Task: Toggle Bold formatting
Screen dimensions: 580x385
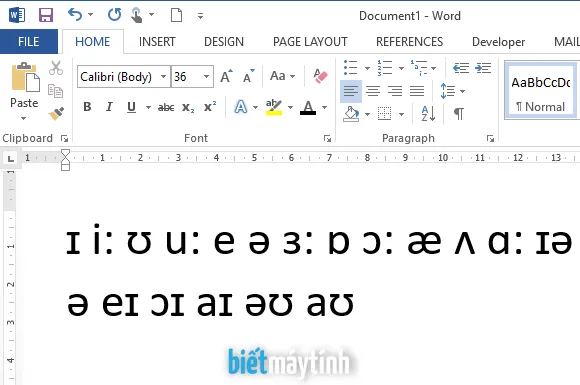Action: click(87, 107)
